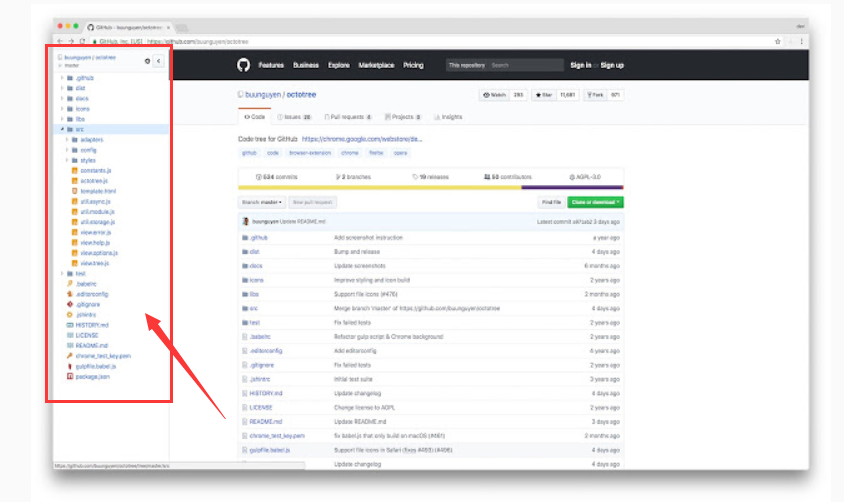Switch to the Issues tab

click(x=294, y=117)
